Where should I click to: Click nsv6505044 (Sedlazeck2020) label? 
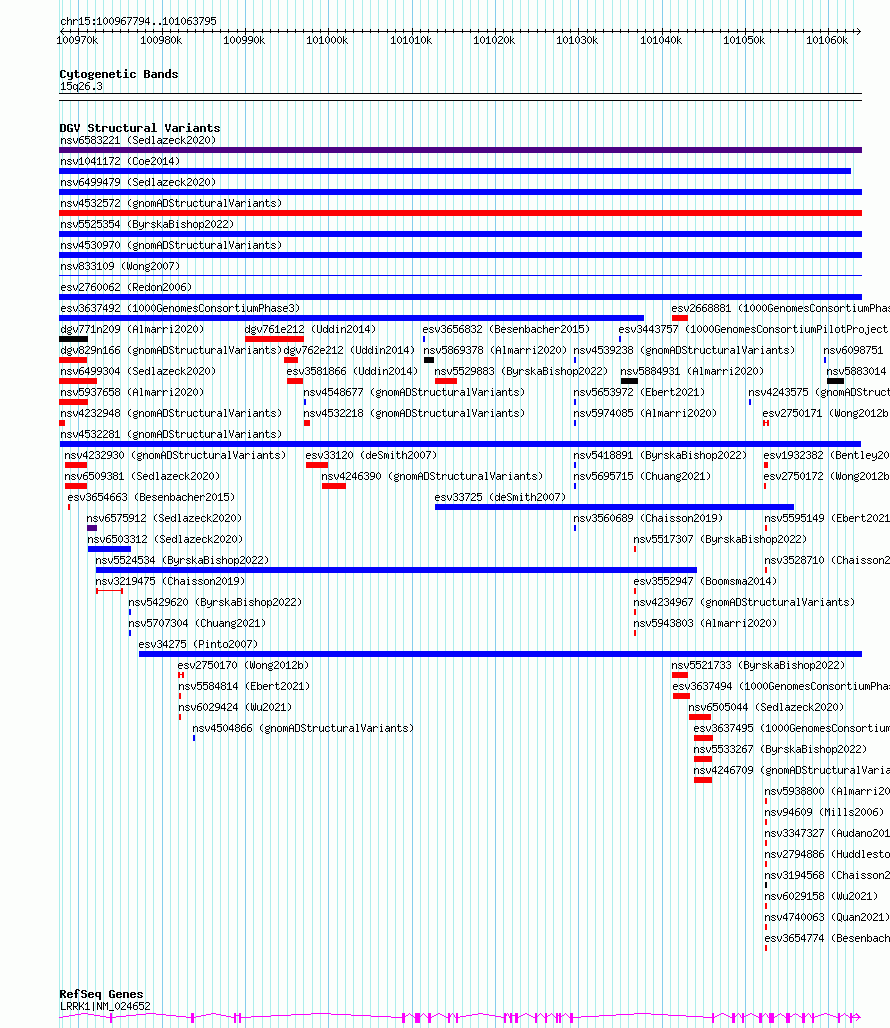pos(765,707)
